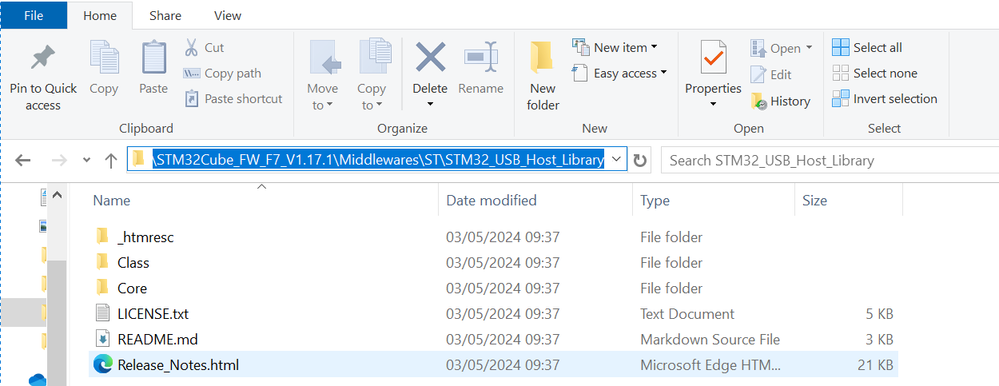Click the 3 KB size of README.md
The width and height of the screenshot is (999, 386).
(879, 340)
